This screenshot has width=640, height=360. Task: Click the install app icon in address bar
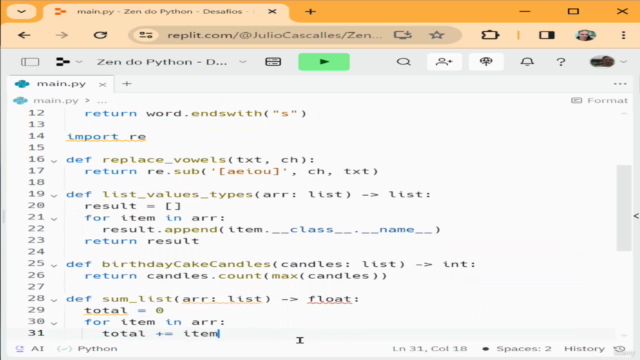point(402,35)
